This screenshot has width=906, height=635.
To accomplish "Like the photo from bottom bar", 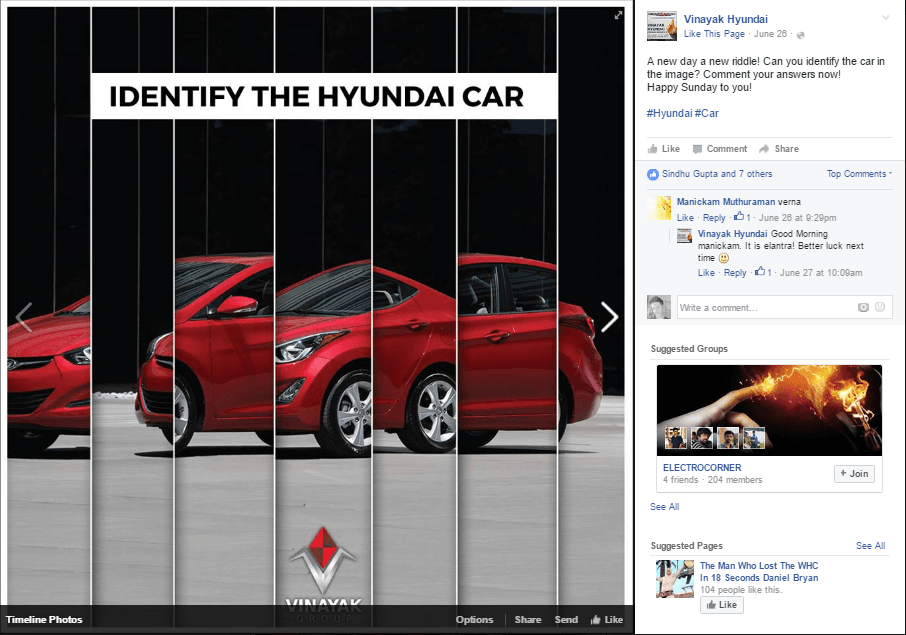I will [607, 619].
